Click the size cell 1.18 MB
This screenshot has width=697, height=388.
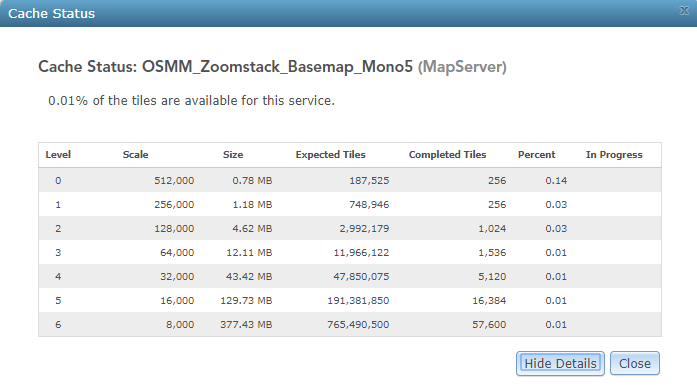252,204
